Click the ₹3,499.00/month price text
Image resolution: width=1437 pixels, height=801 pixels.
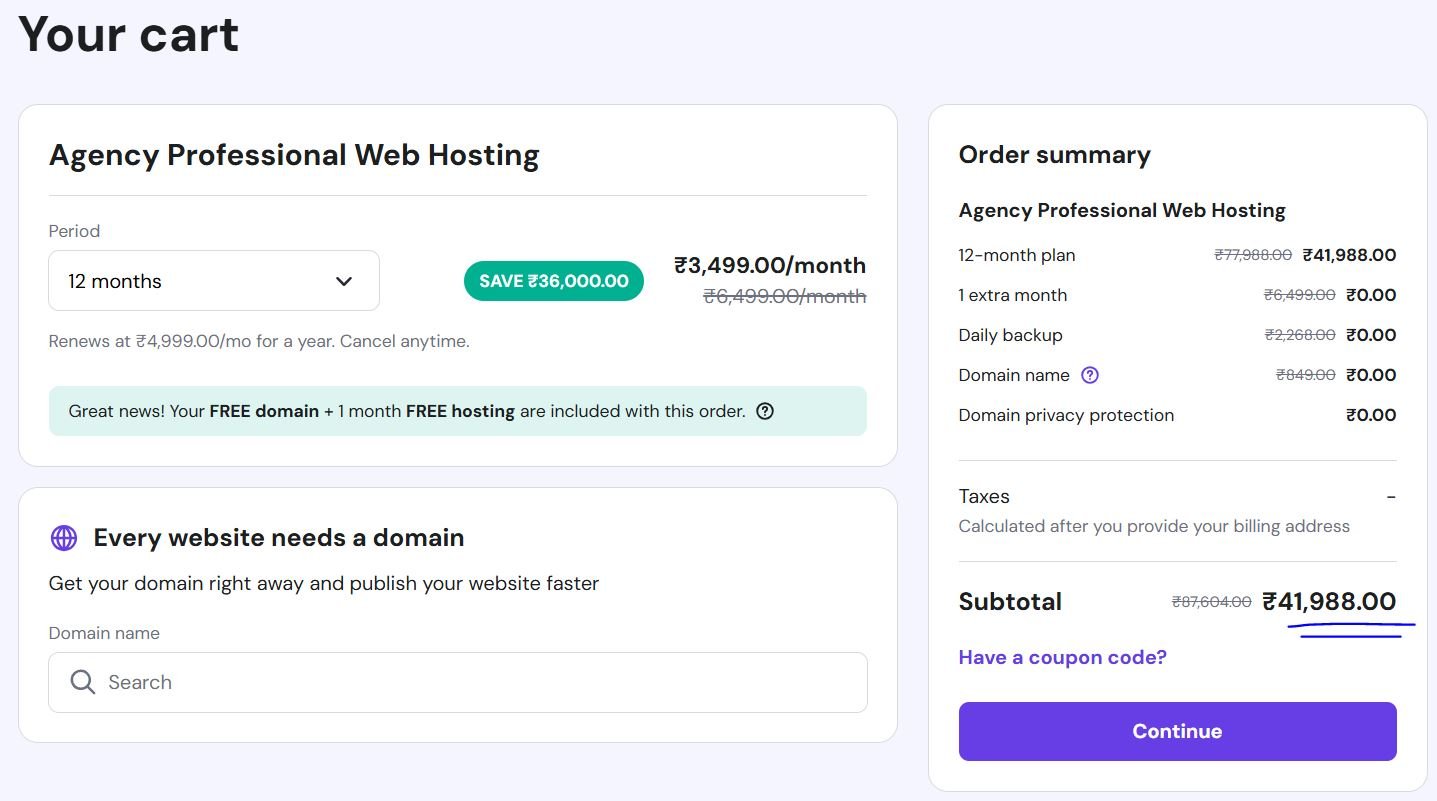click(x=769, y=265)
